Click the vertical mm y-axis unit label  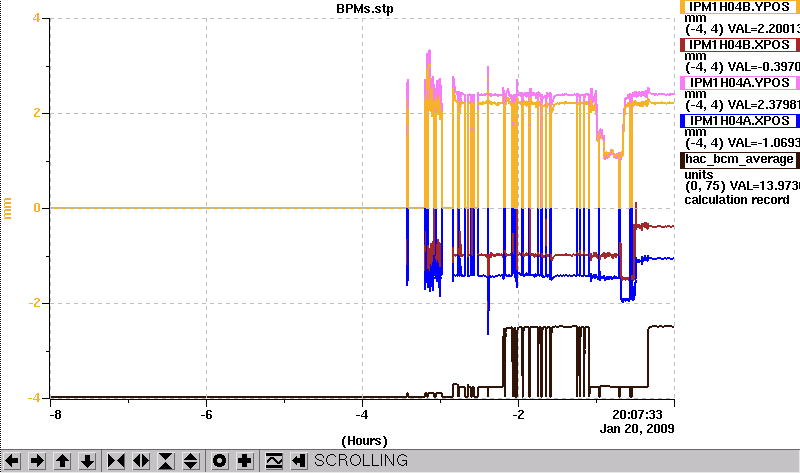tap(7, 208)
